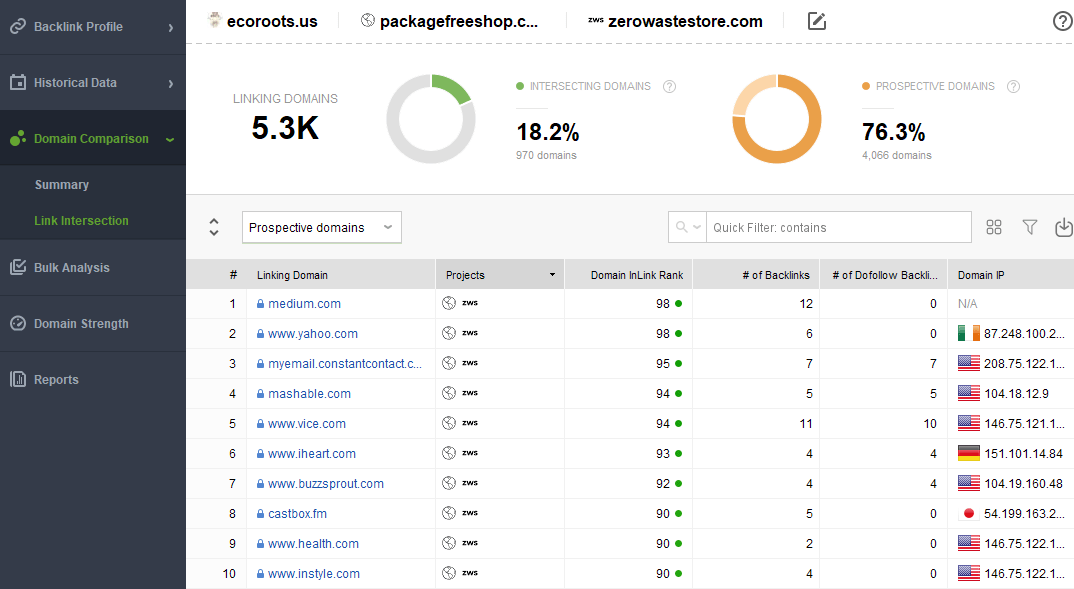
Task: Sort by # of Dofollow Backlinks column
Action: point(885,275)
